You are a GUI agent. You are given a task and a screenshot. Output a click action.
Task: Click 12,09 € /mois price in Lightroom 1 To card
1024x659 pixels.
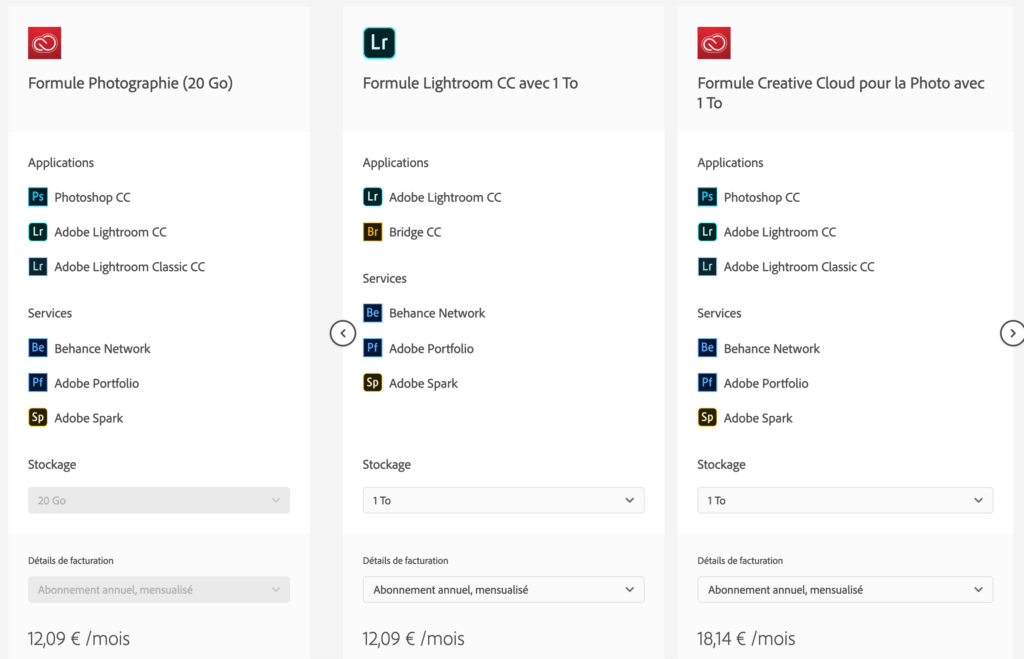[413, 639]
